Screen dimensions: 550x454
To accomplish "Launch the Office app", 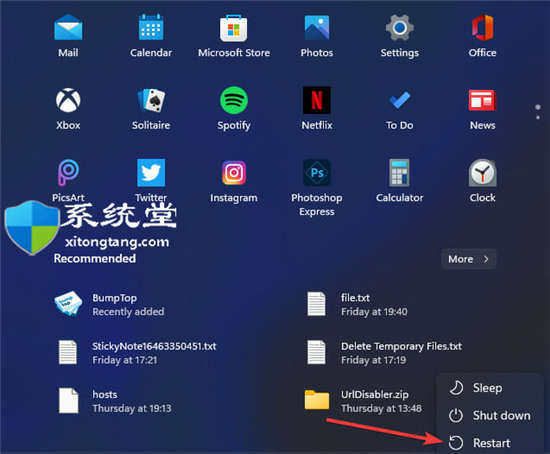I will pyautogui.click(x=482, y=36).
